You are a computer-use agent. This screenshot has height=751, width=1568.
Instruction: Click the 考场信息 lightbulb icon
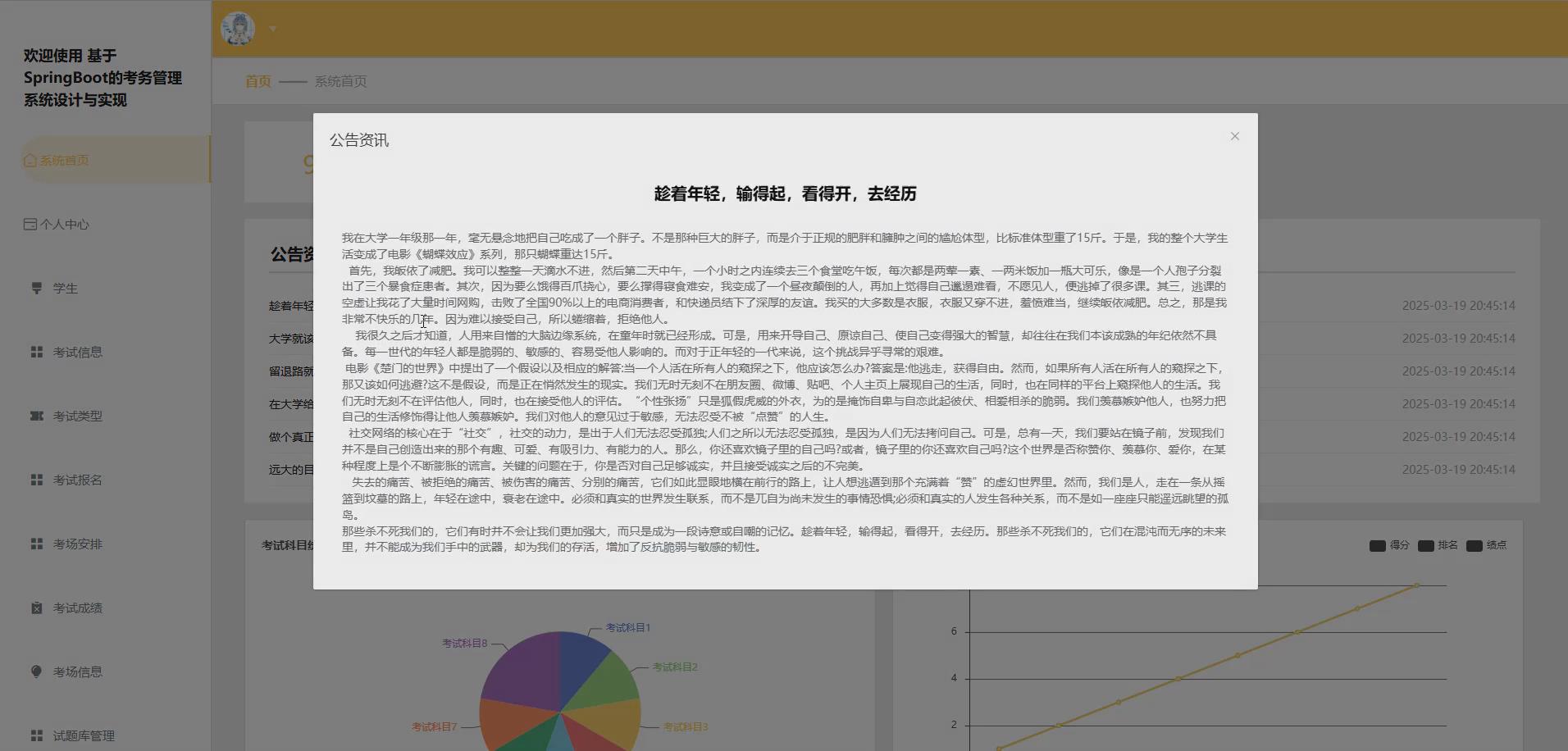[36, 671]
